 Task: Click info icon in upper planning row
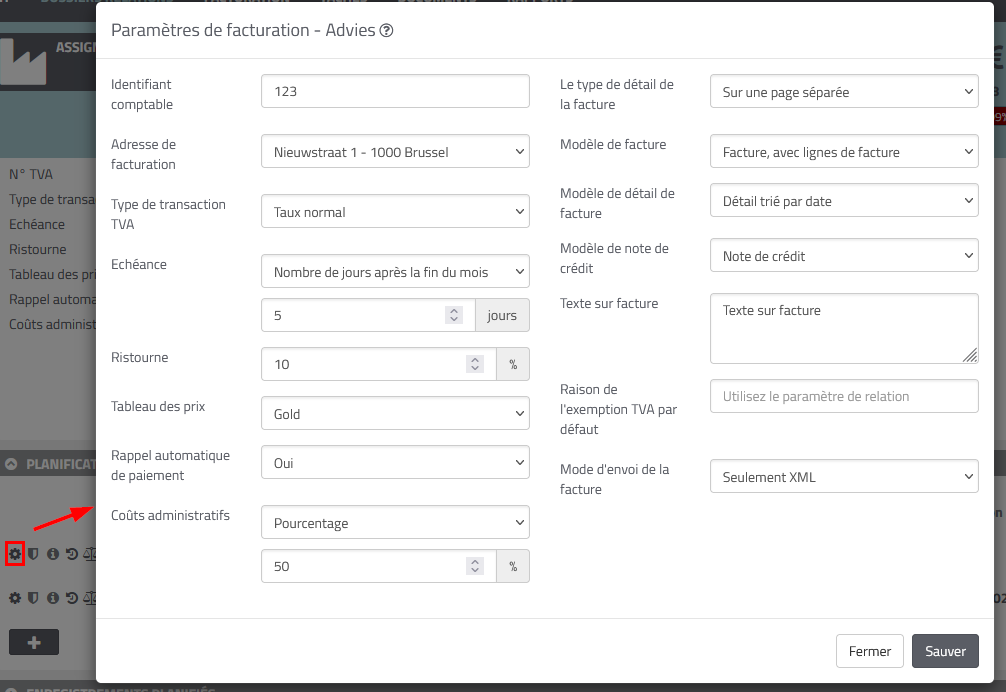tap(53, 553)
